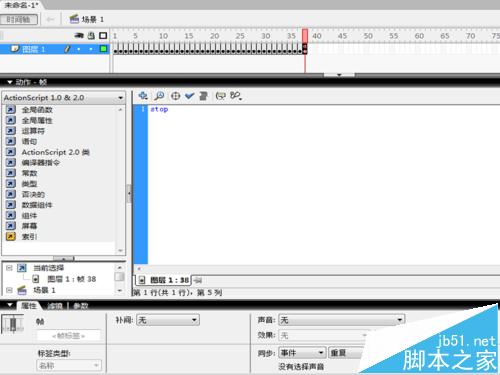Open the 同步 事件 sync dropdown
Viewport: 500px width, 375px height.
tap(302, 352)
